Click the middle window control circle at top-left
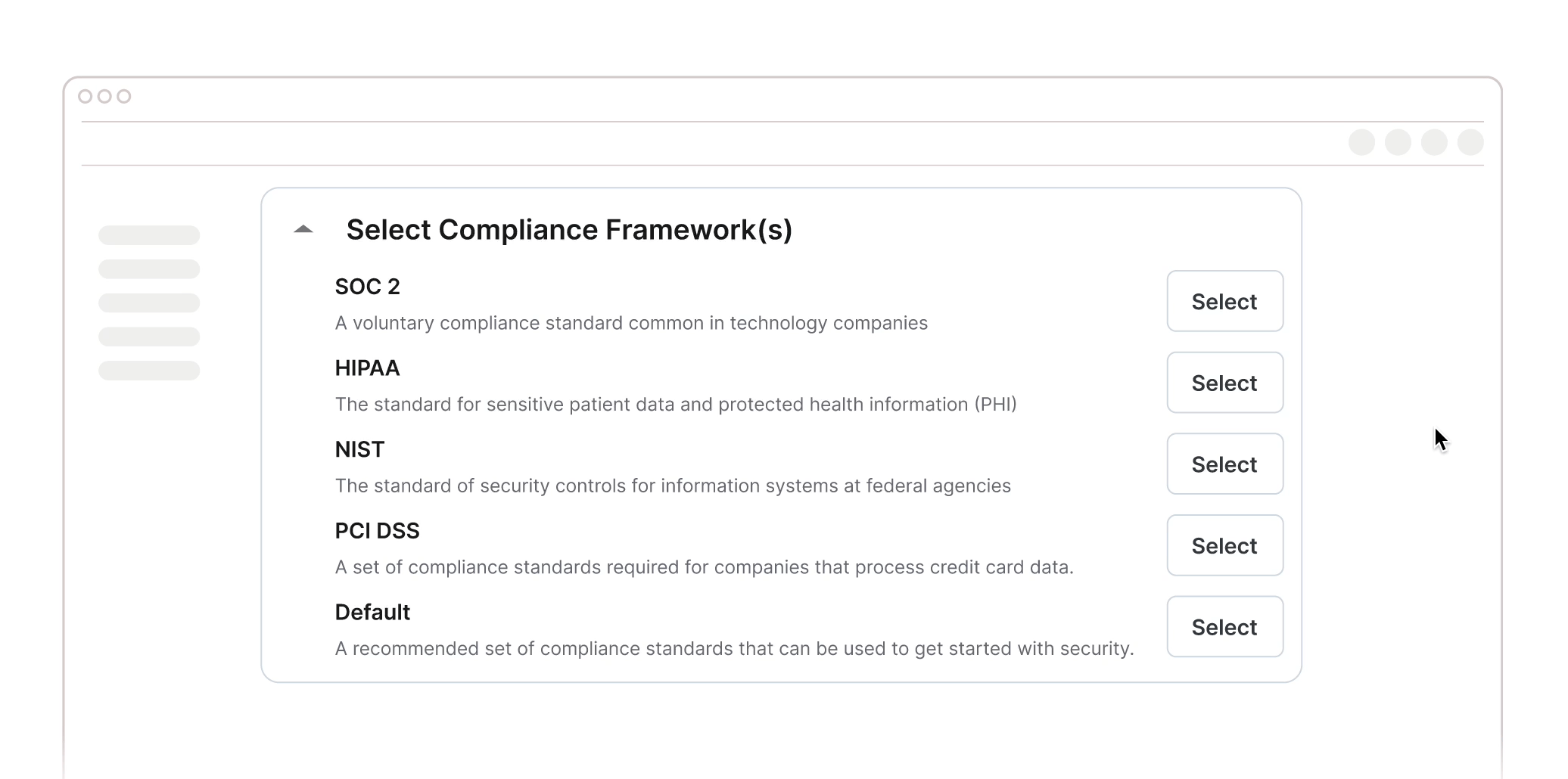Image resolution: width=1568 pixels, height=779 pixels. coord(104,96)
